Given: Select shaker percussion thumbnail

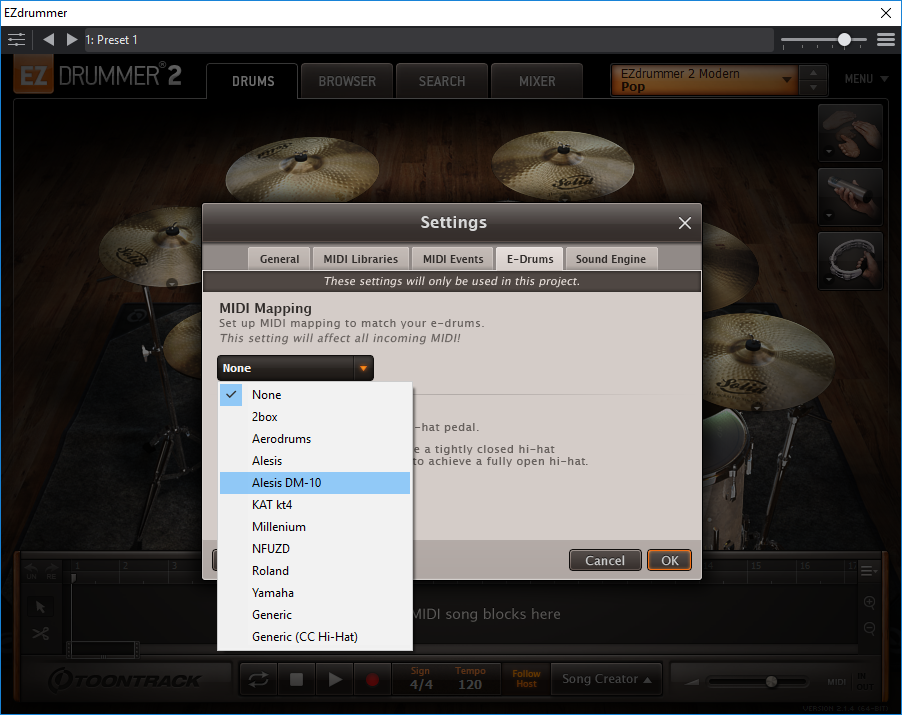Looking at the screenshot, I should pyautogui.click(x=850, y=197).
